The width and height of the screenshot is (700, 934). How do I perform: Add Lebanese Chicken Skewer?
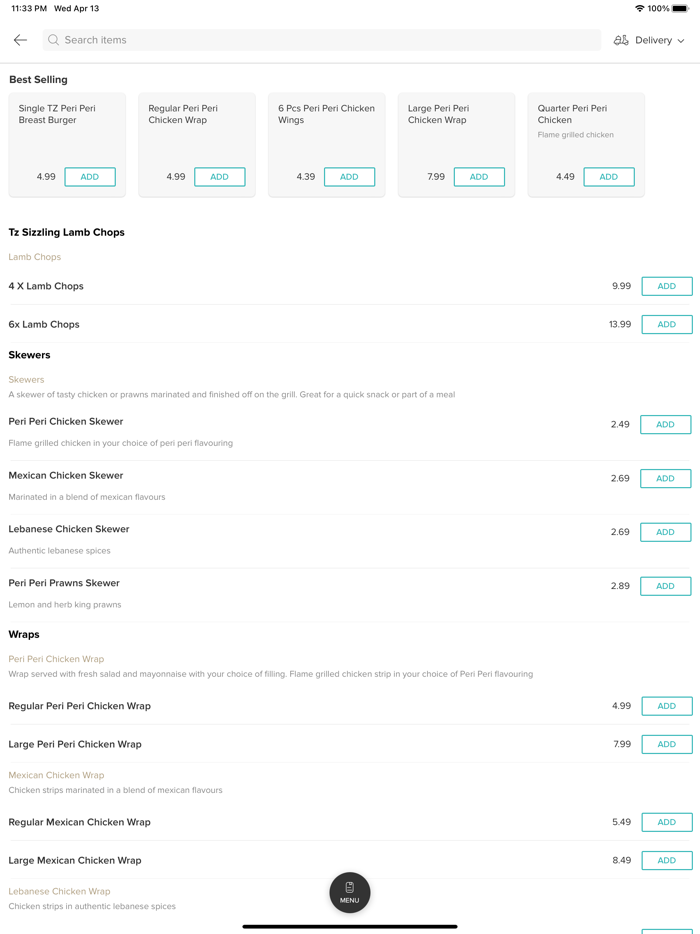[665, 532]
